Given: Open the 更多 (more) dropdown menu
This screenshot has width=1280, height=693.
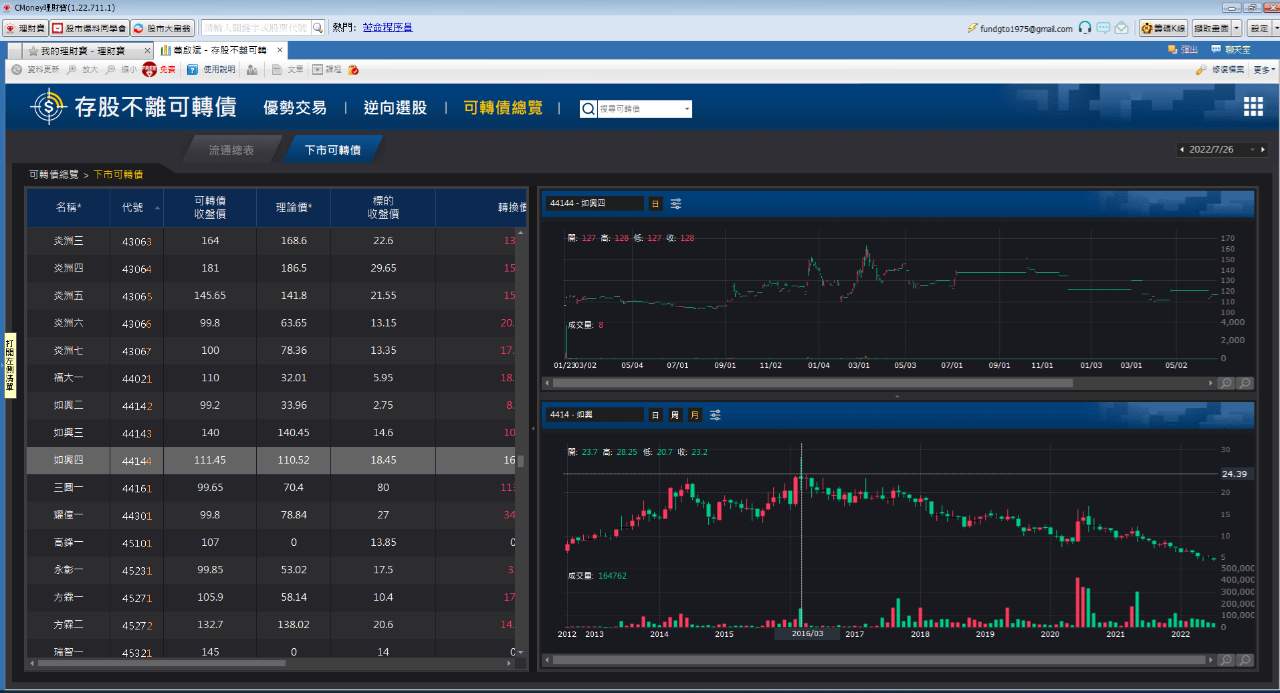Looking at the screenshot, I should pos(1264,70).
